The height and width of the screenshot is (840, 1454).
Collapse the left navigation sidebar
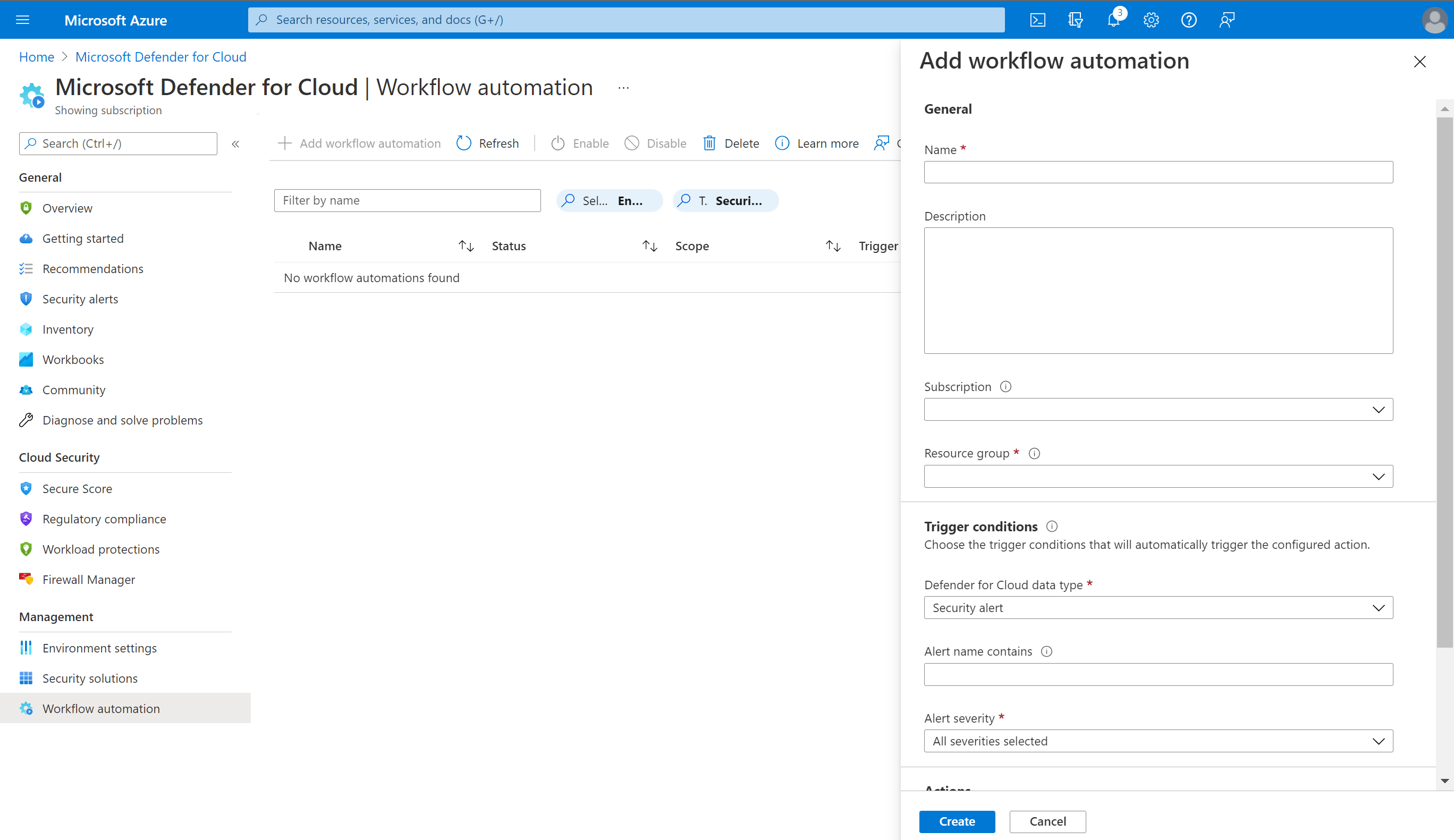[235, 143]
